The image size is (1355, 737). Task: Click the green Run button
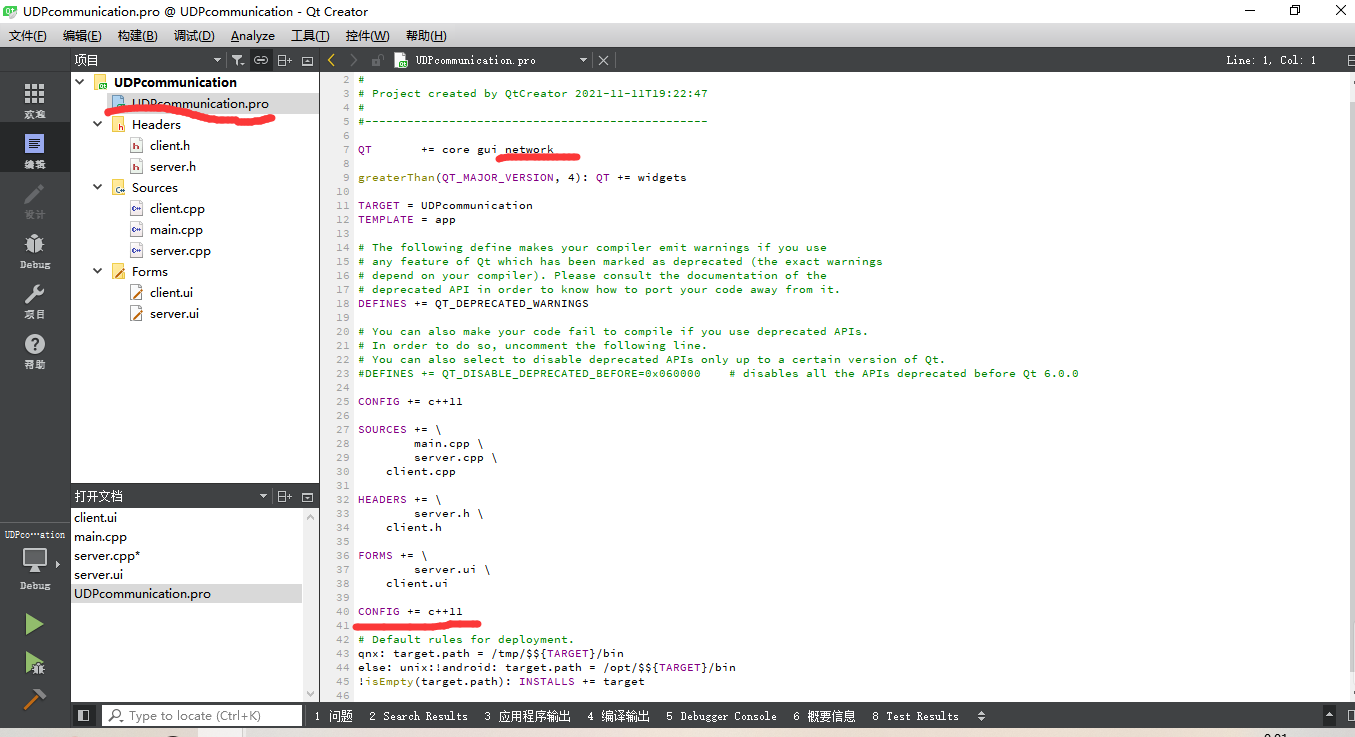coord(35,624)
